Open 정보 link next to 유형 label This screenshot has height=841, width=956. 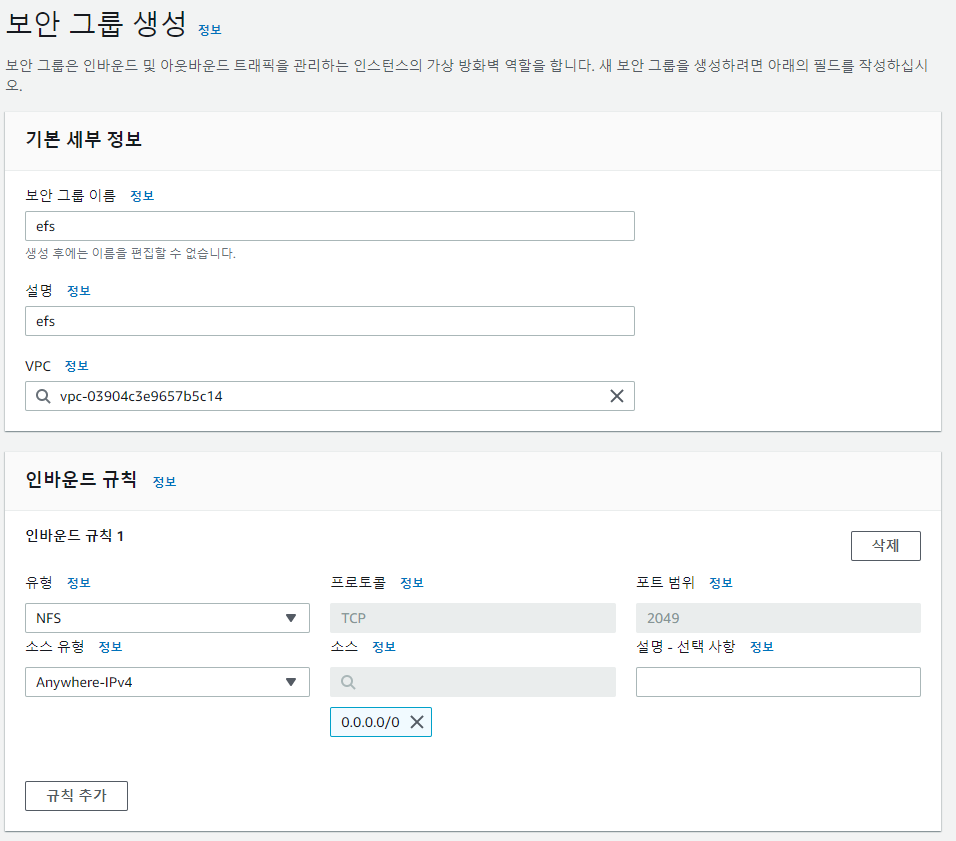(x=79, y=583)
